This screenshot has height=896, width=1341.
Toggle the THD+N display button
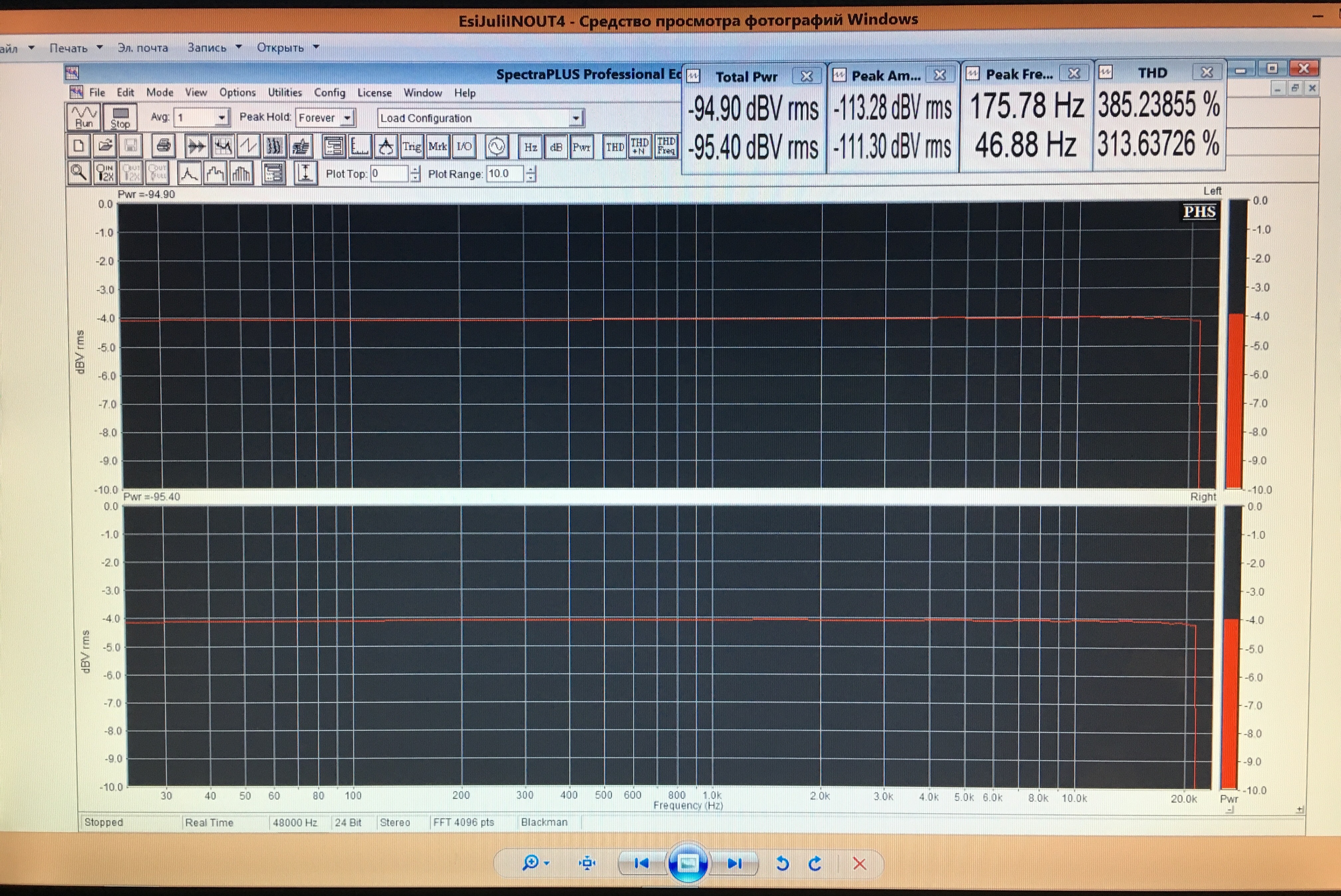click(639, 146)
